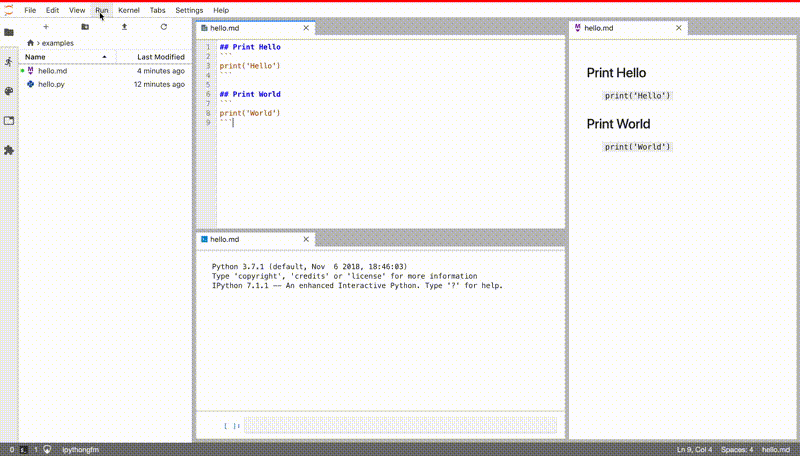Open the Extension Manager puzzle icon
This screenshot has height=456, width=800.
[x=9, y=150]
